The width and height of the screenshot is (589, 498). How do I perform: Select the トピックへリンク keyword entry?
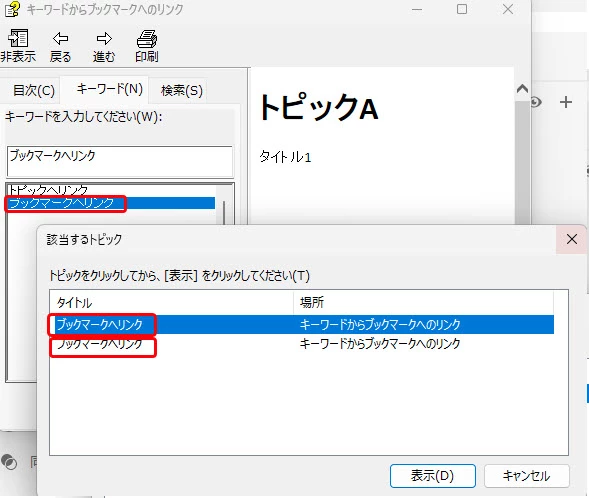(x=48, y=190)
